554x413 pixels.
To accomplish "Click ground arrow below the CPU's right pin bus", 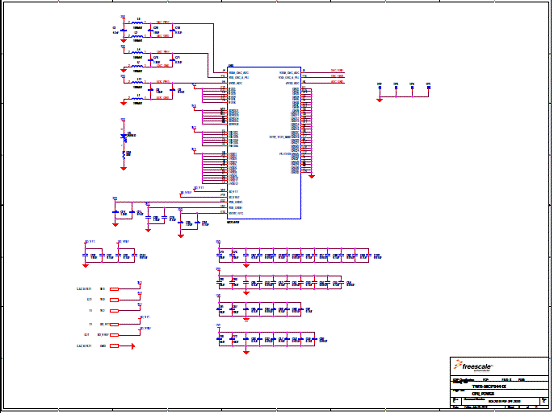I will (312, 176).
